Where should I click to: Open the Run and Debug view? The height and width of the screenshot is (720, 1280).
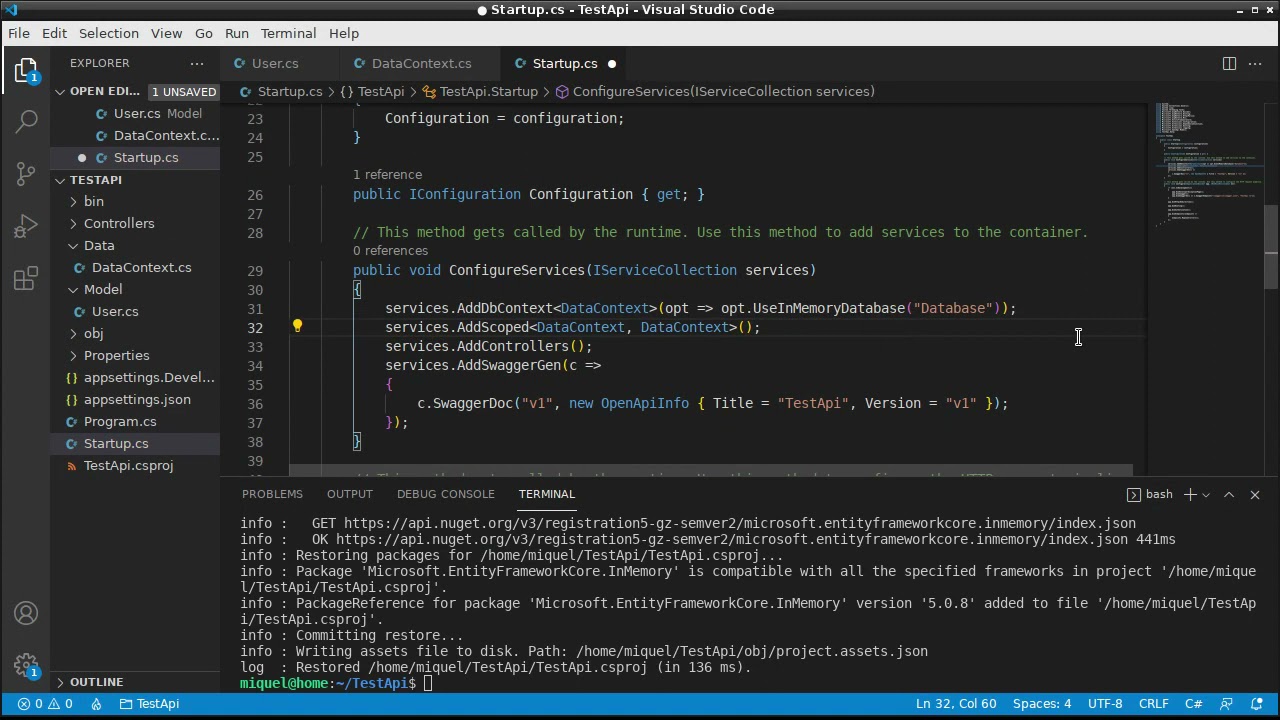coord(27,226)
